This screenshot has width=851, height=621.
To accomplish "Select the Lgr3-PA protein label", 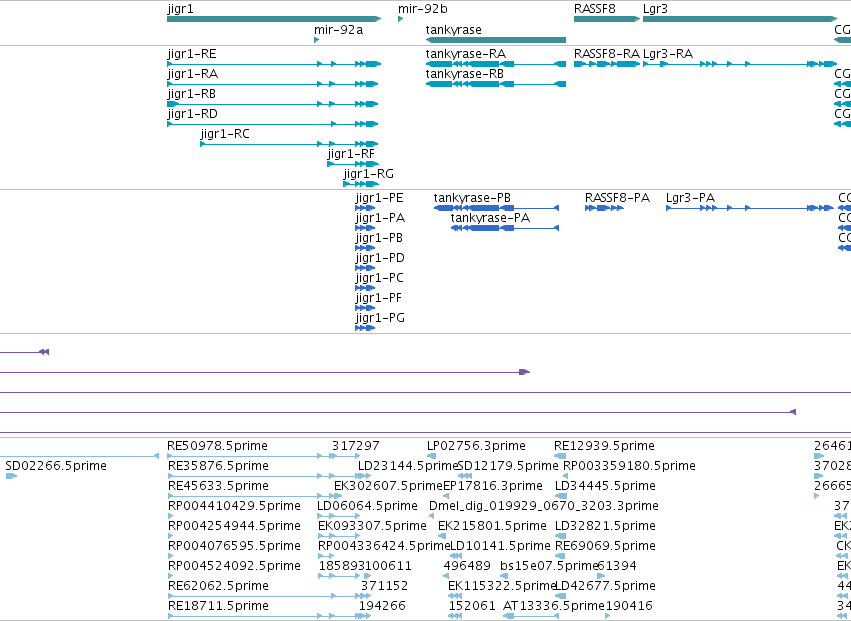I will point(690,198).
